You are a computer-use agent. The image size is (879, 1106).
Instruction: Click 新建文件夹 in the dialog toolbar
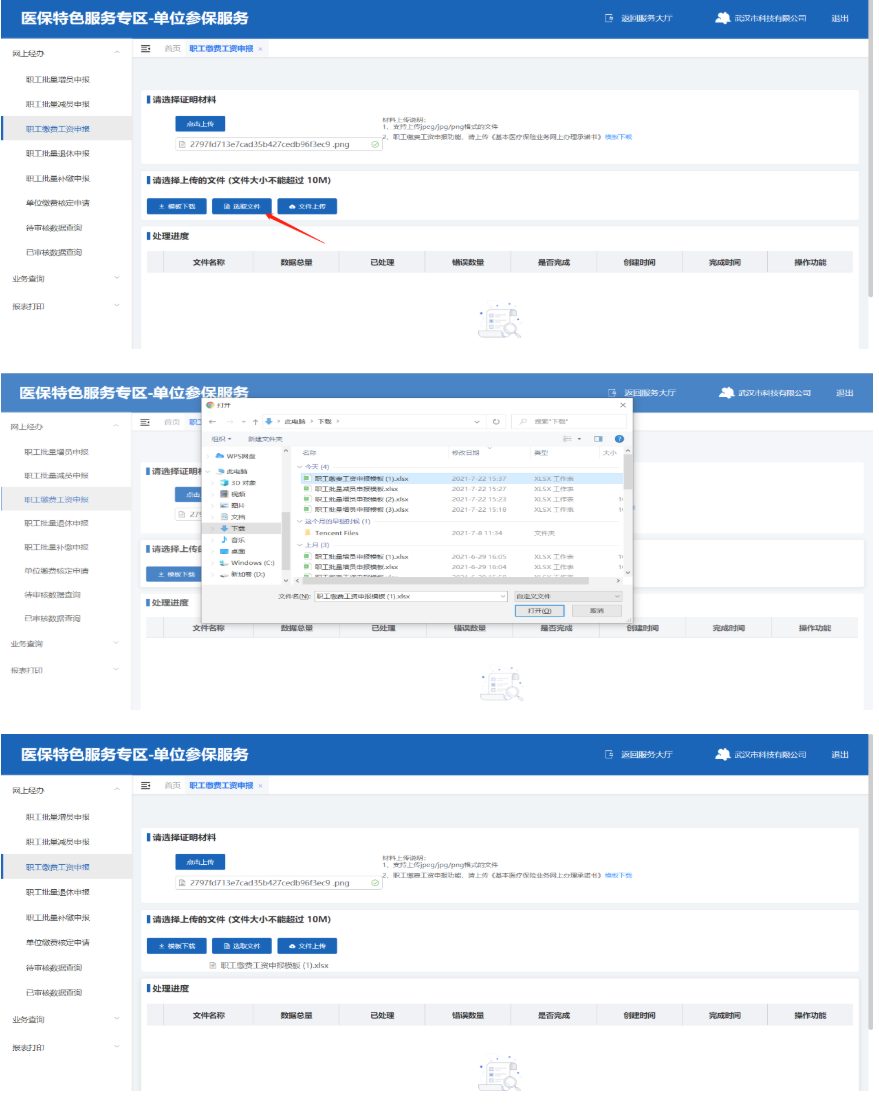point(265,439)
